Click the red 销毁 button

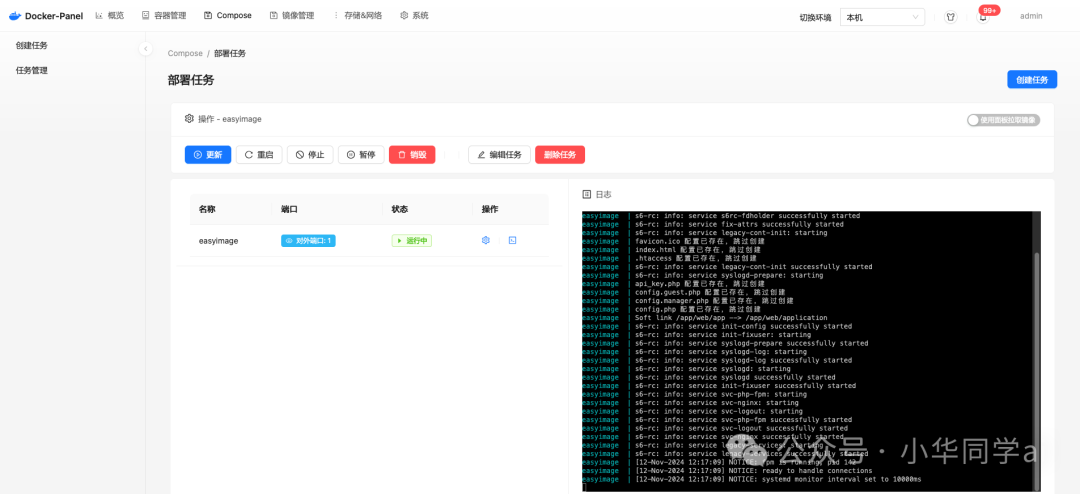(x=412, y=155)
